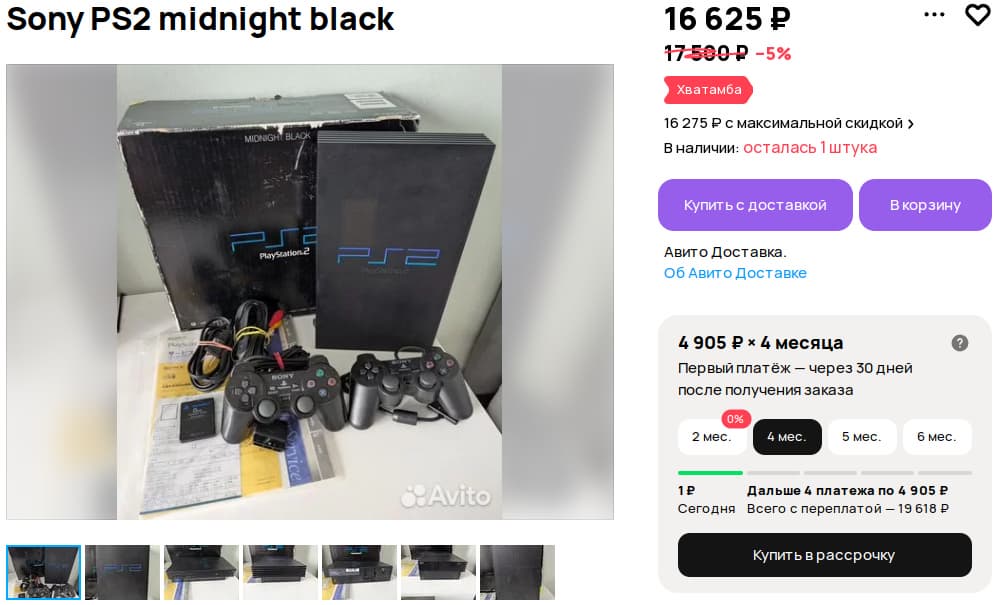Add listing to favorites with heart icon
1000x605 pixels.
coord(977,15)
